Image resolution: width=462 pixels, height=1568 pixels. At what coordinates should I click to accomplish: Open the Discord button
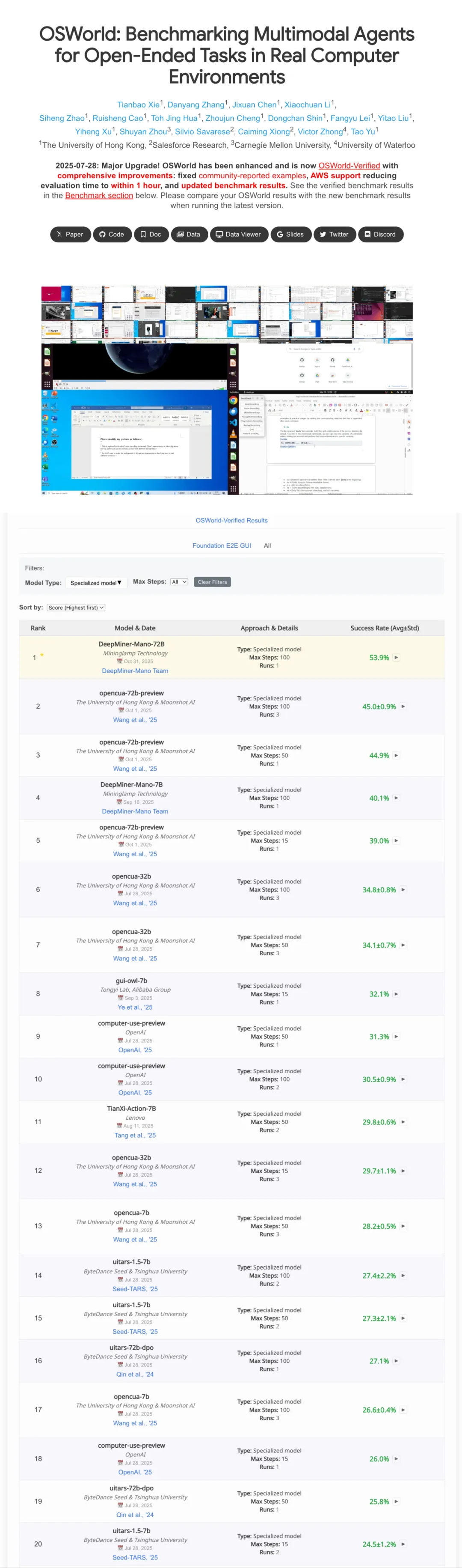click(x=380, y=234)
